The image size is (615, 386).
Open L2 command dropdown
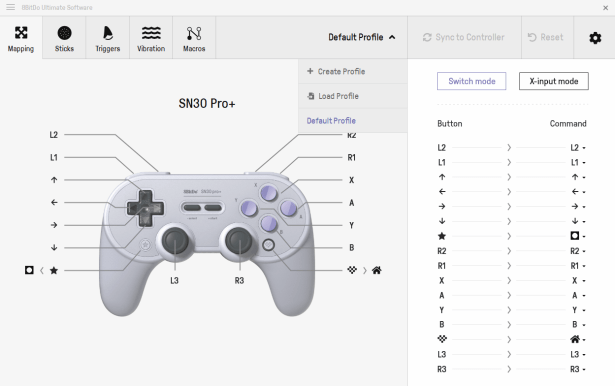578,147
